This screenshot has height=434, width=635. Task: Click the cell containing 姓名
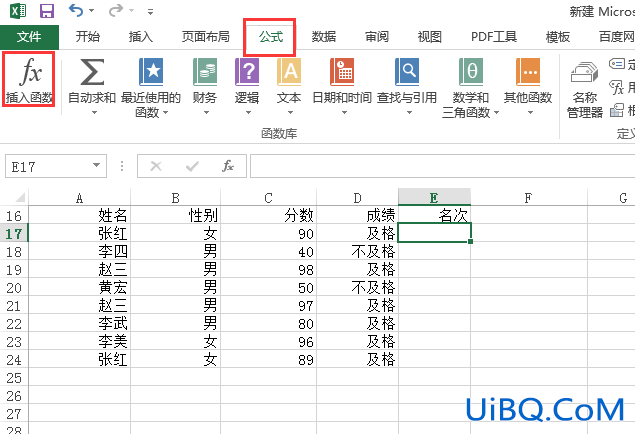click(79, 215)
